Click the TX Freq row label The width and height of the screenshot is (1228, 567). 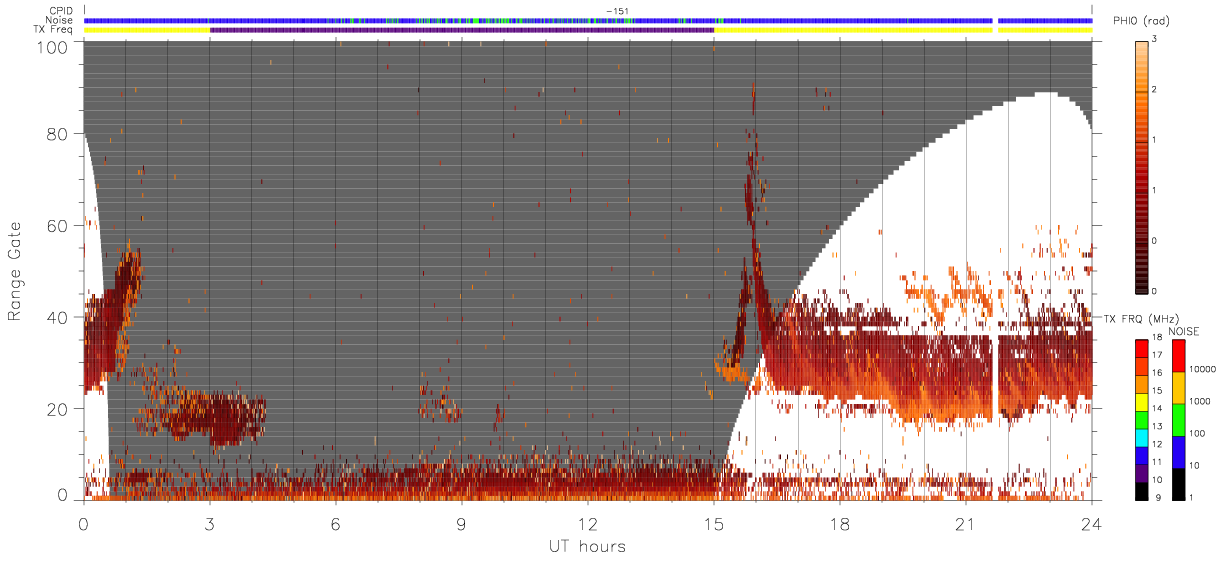click(53, 29)
